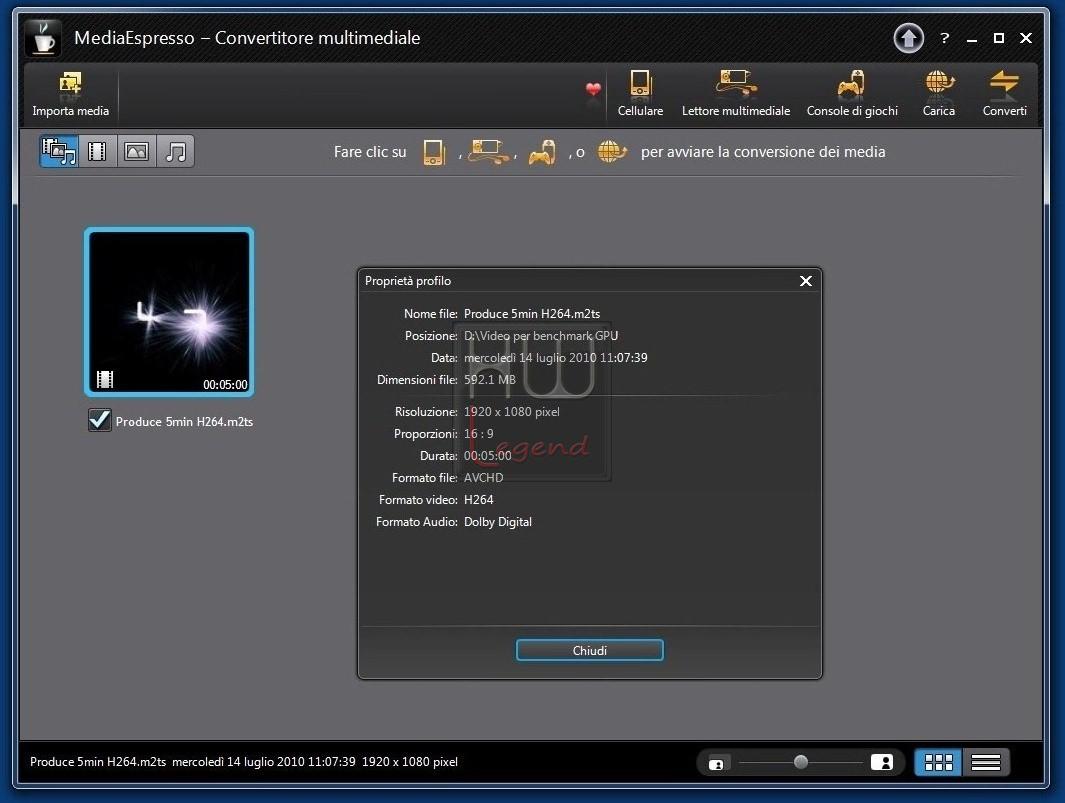This screenshot has height=803, width=1065.
Task: Switch to the grid thumbnail view
Action: (x=938, y=762)
